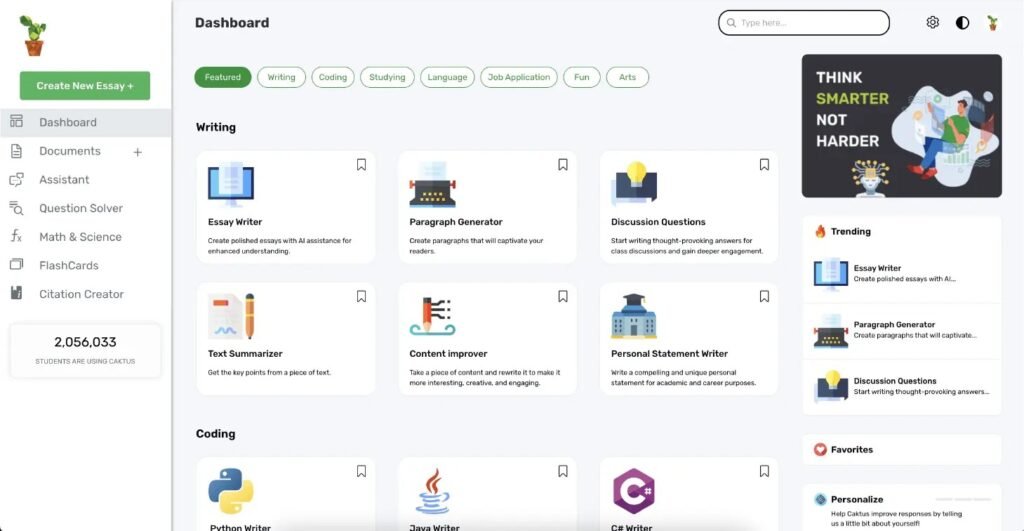Toggle dark mode contrast icon
This screenshot has width=1024, height=531.
pyautogui.click(x=962, y=22)
